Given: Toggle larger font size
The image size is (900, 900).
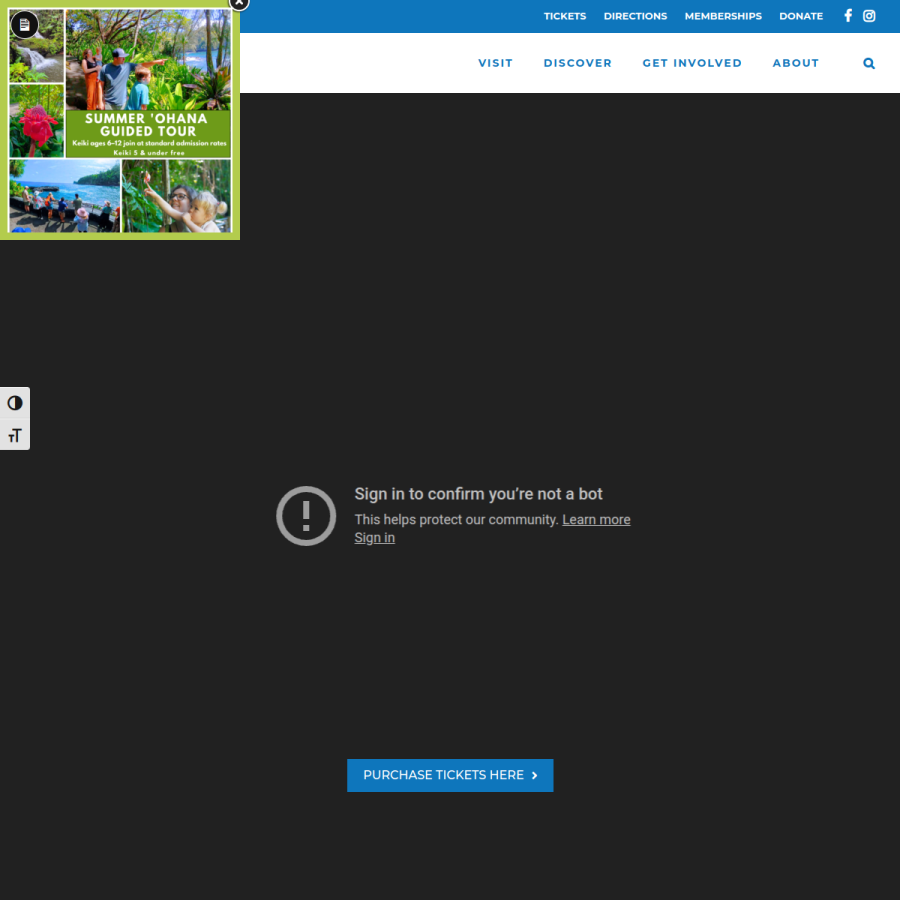Looking at the screenshot, I should tap(15, 435).
